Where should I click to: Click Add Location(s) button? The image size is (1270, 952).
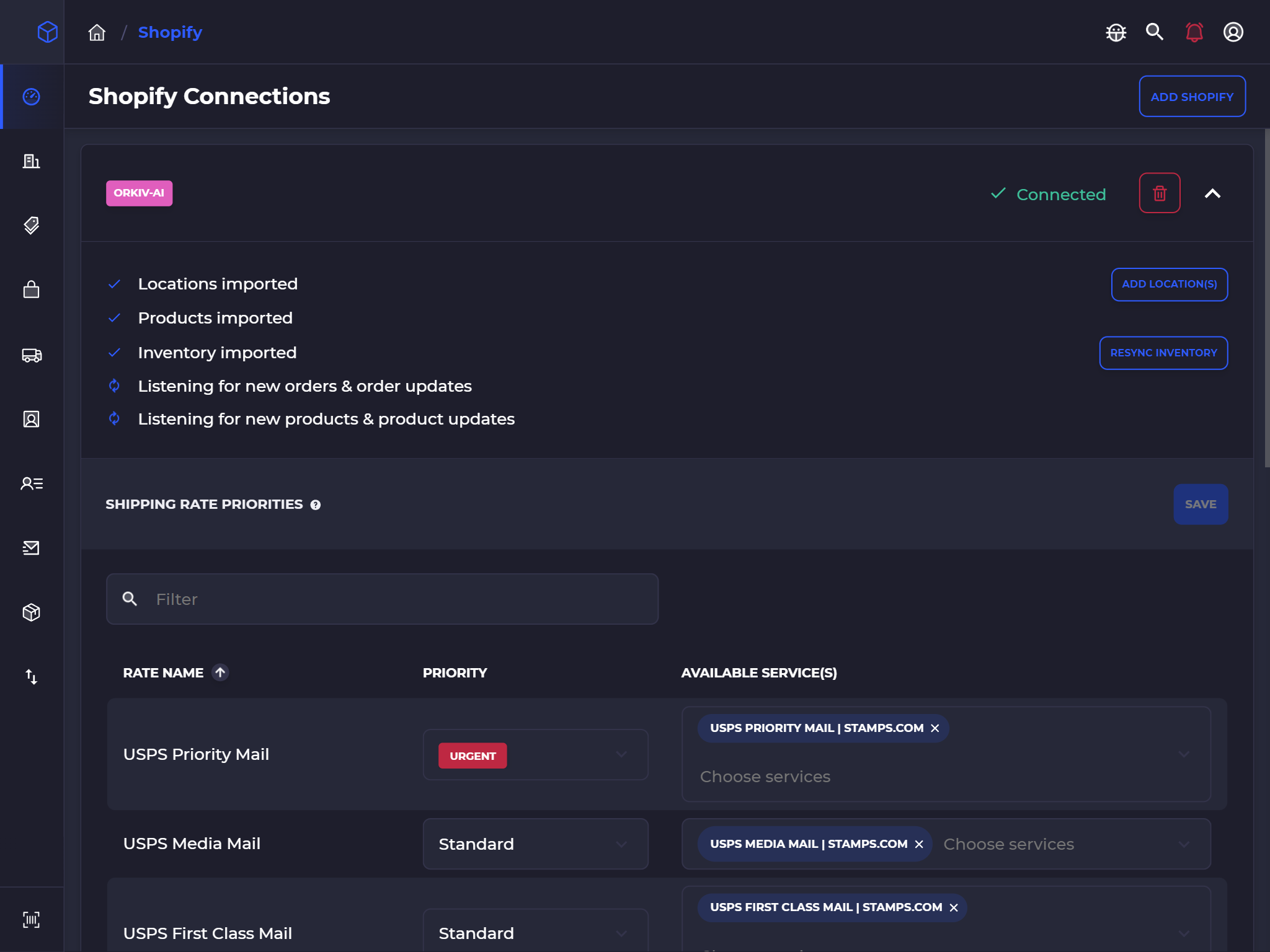pyautogui.click(x=1169, y=284)
